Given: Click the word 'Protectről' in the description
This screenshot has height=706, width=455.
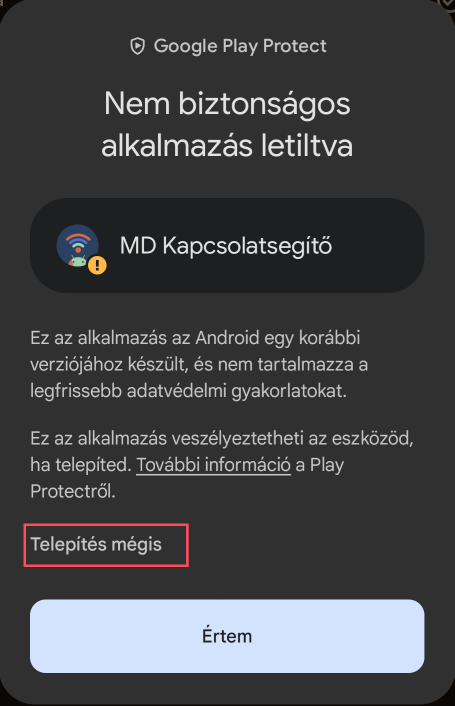Looking at the screenshot, I should (x=73, y=491).
